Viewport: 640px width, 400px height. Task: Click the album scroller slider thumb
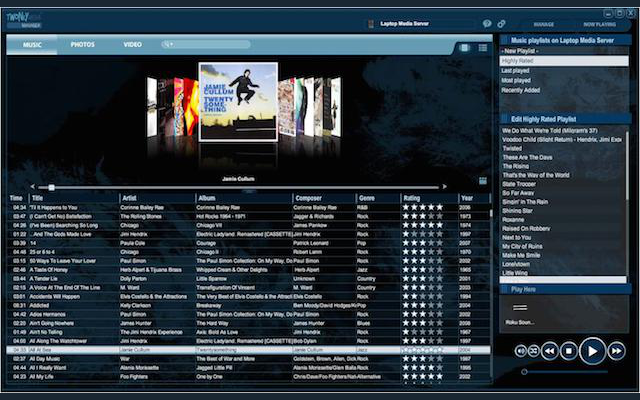point(51,187)
